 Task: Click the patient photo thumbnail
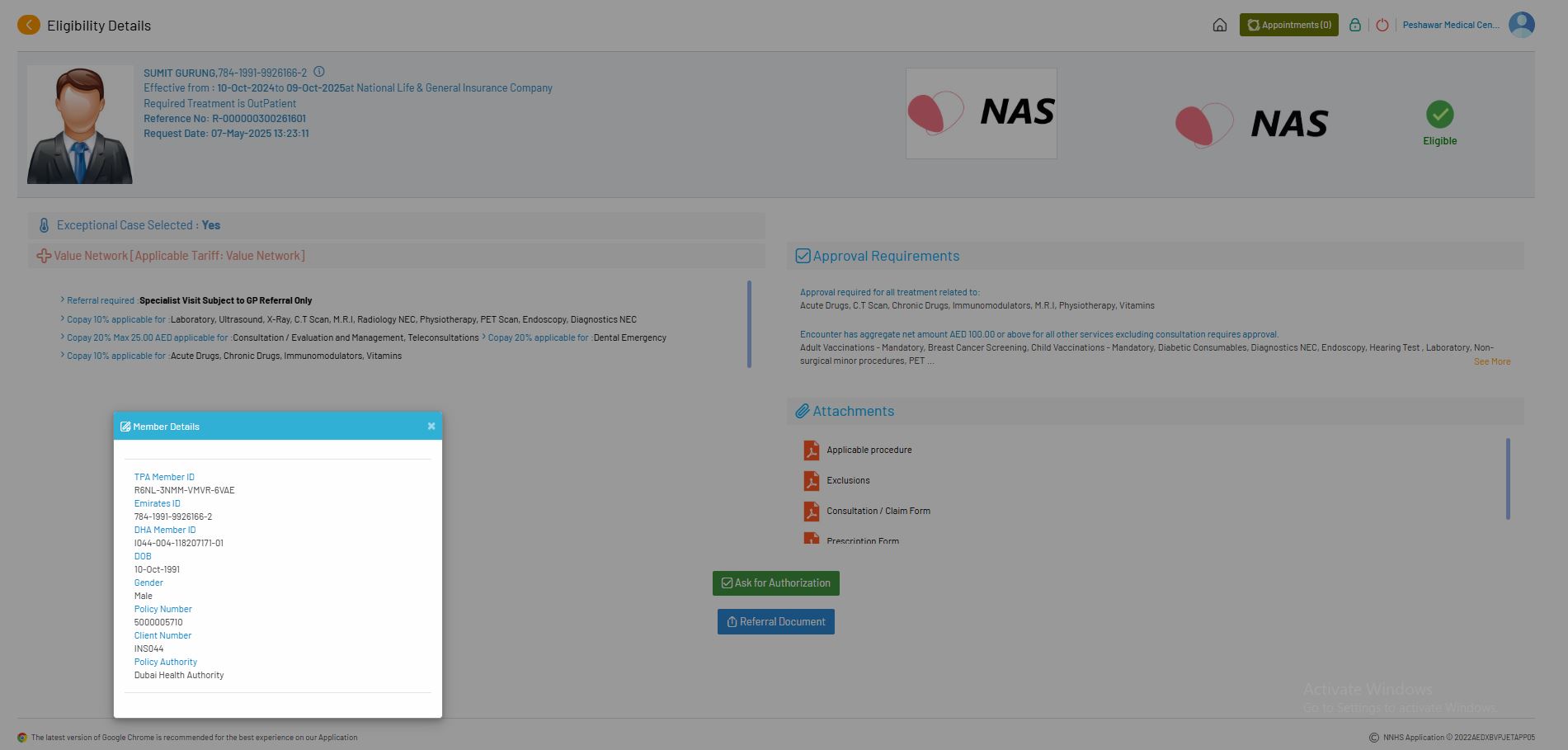tap(80, 125)
